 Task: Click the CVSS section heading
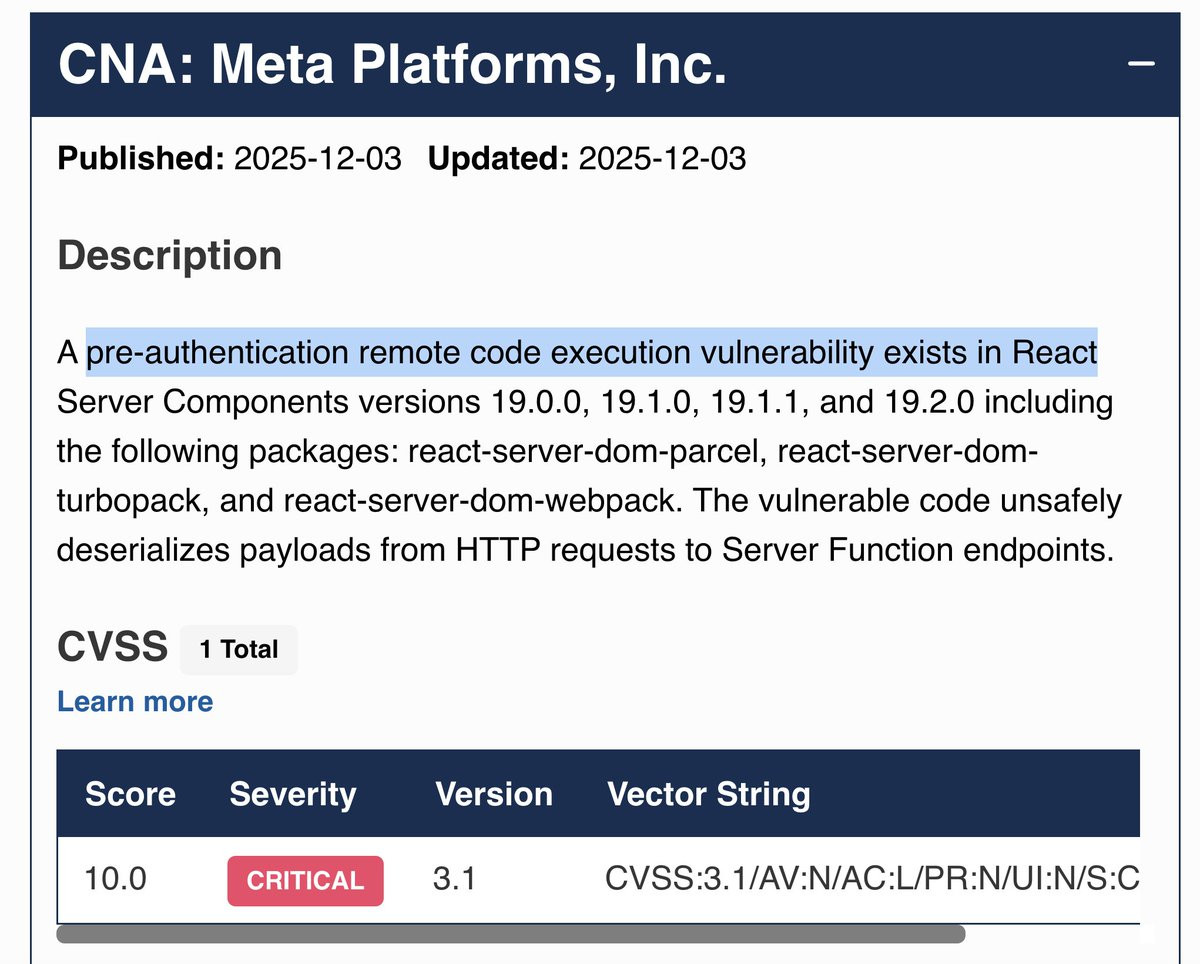click(x=112, y=648)
